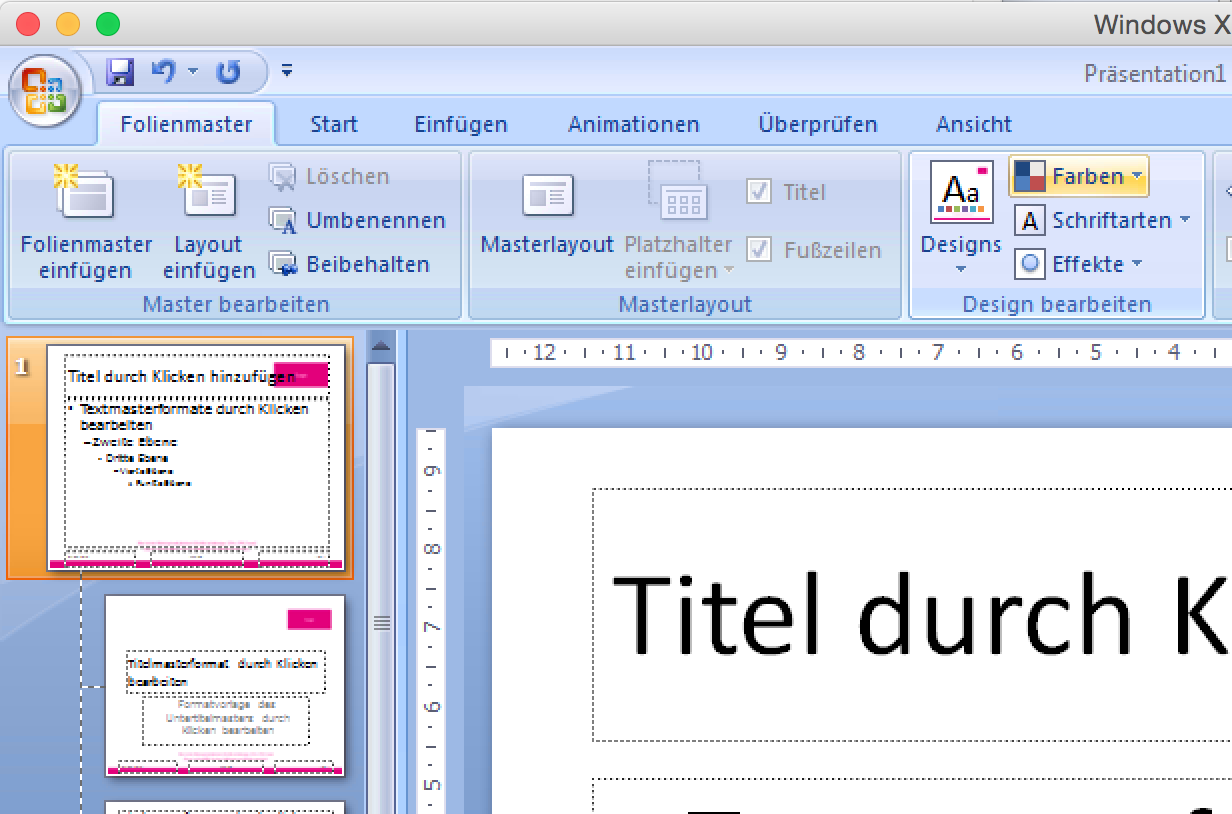Undo the last action
1232x814 pixels.
pyautogui.click(x=163, y=71)
